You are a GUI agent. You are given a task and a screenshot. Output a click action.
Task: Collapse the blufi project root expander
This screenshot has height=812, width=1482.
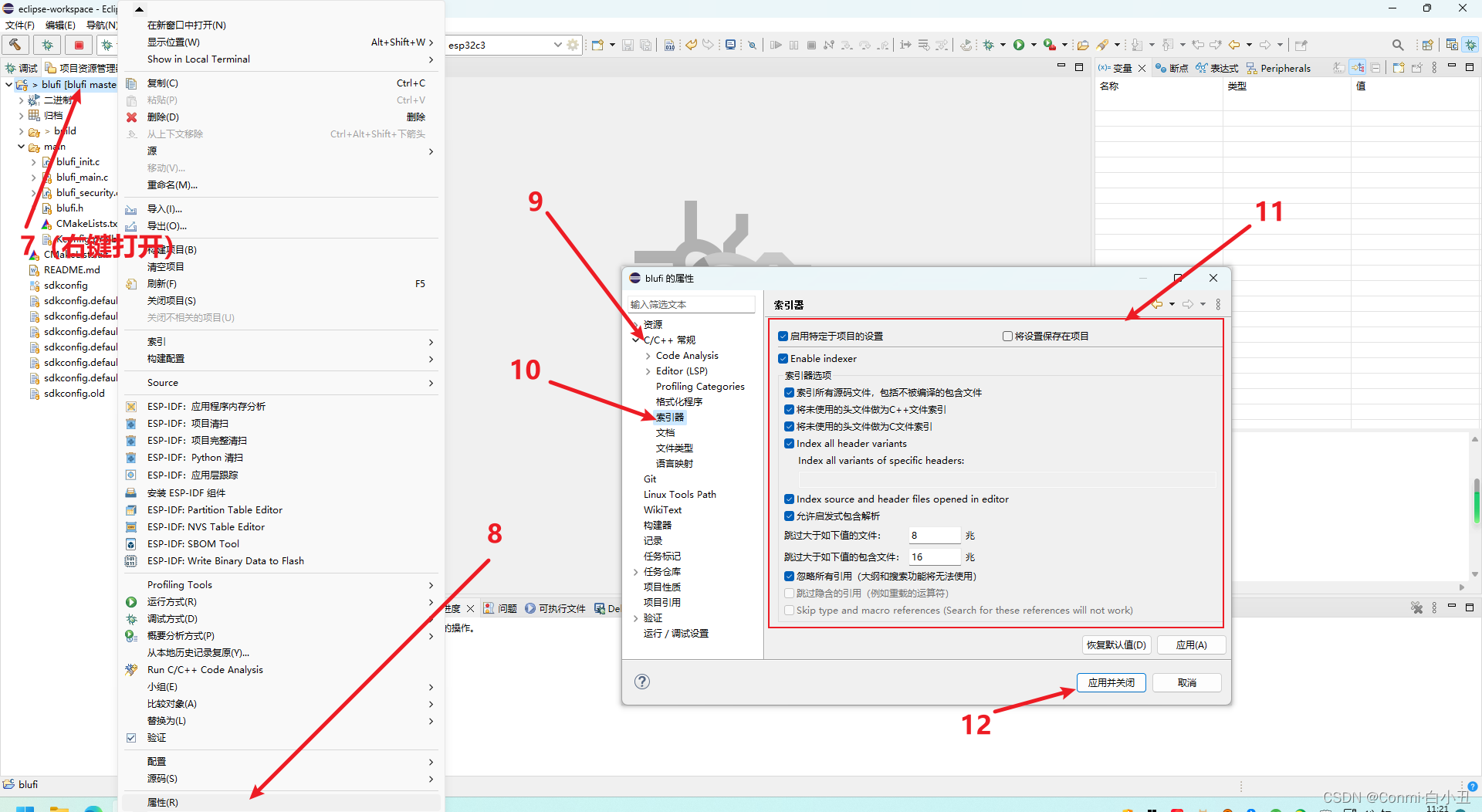(8, 85)
